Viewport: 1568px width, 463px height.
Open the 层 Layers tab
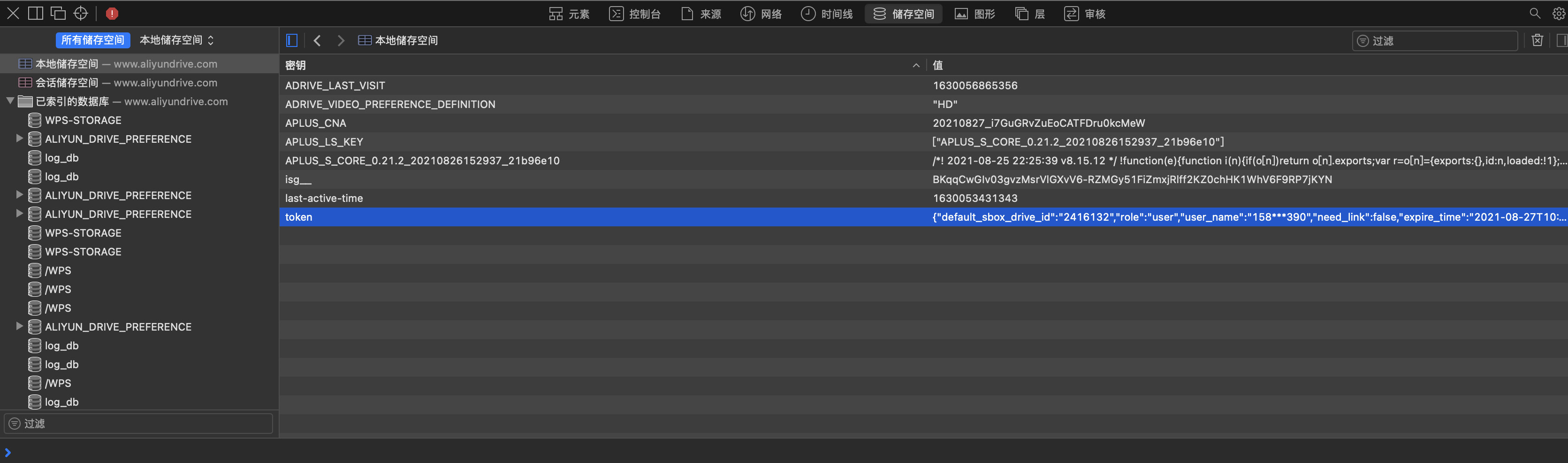point(1030,14)
